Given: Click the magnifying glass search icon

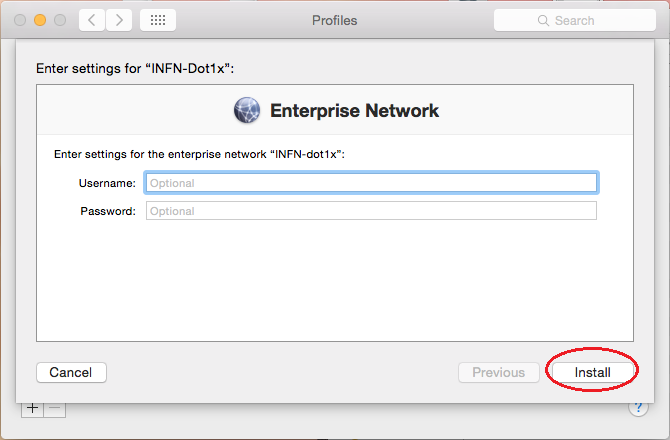Looking at the screenshot, I should [x=543, y=21].
